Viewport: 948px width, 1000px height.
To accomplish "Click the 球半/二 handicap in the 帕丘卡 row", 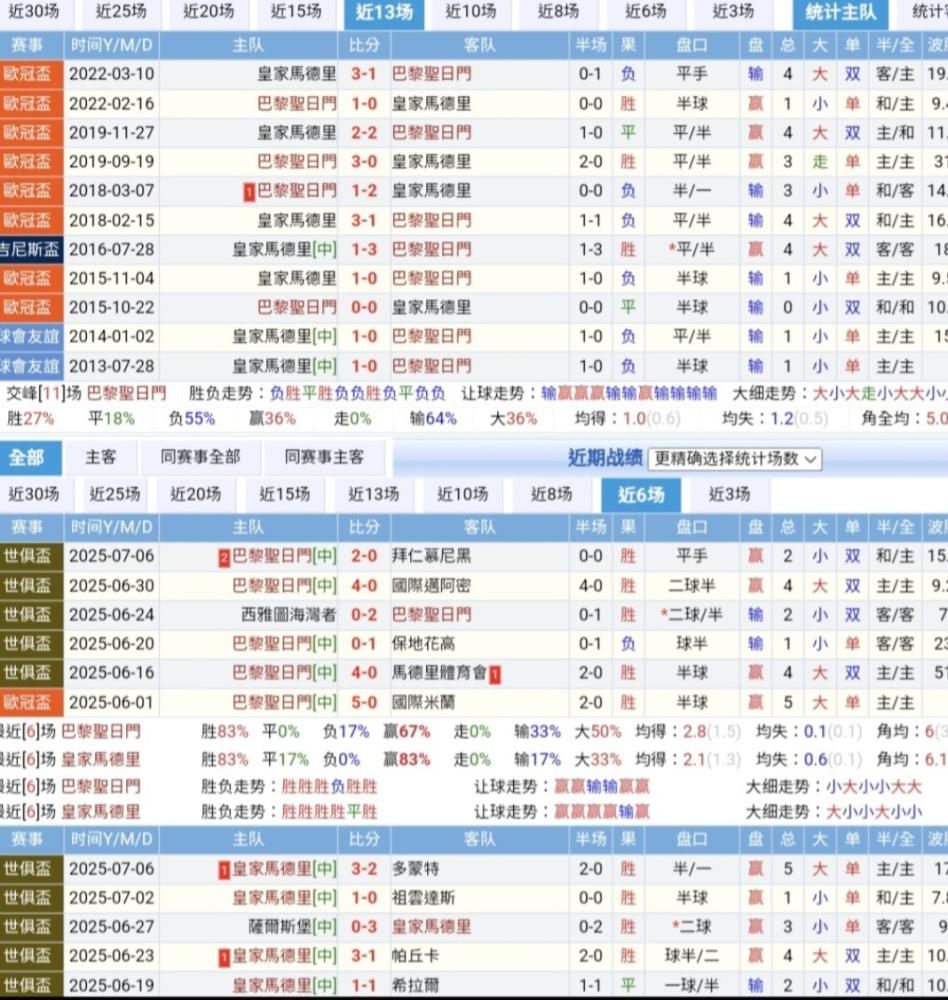I will 692,956.
